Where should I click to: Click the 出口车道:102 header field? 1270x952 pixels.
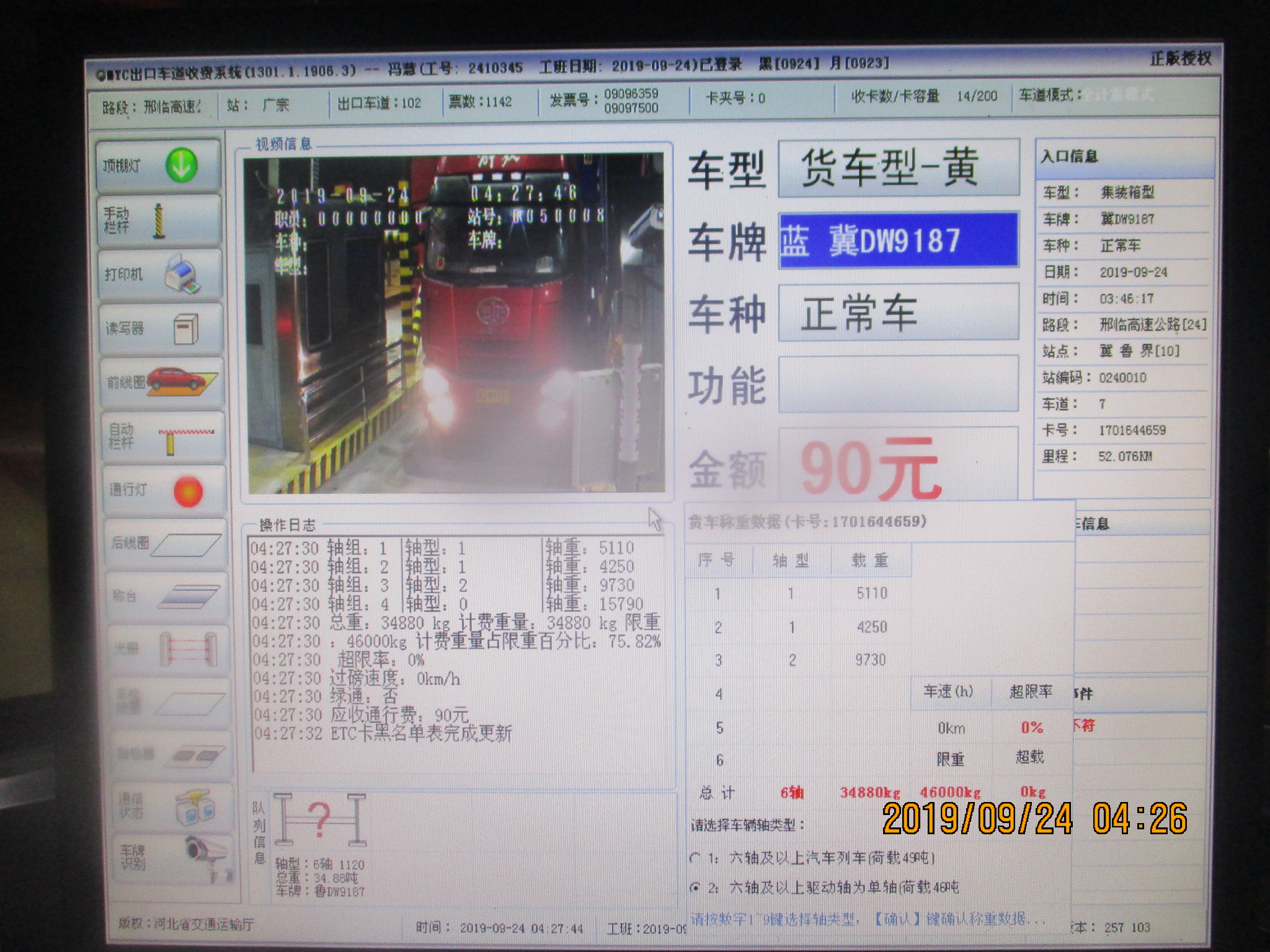point(379,104)
